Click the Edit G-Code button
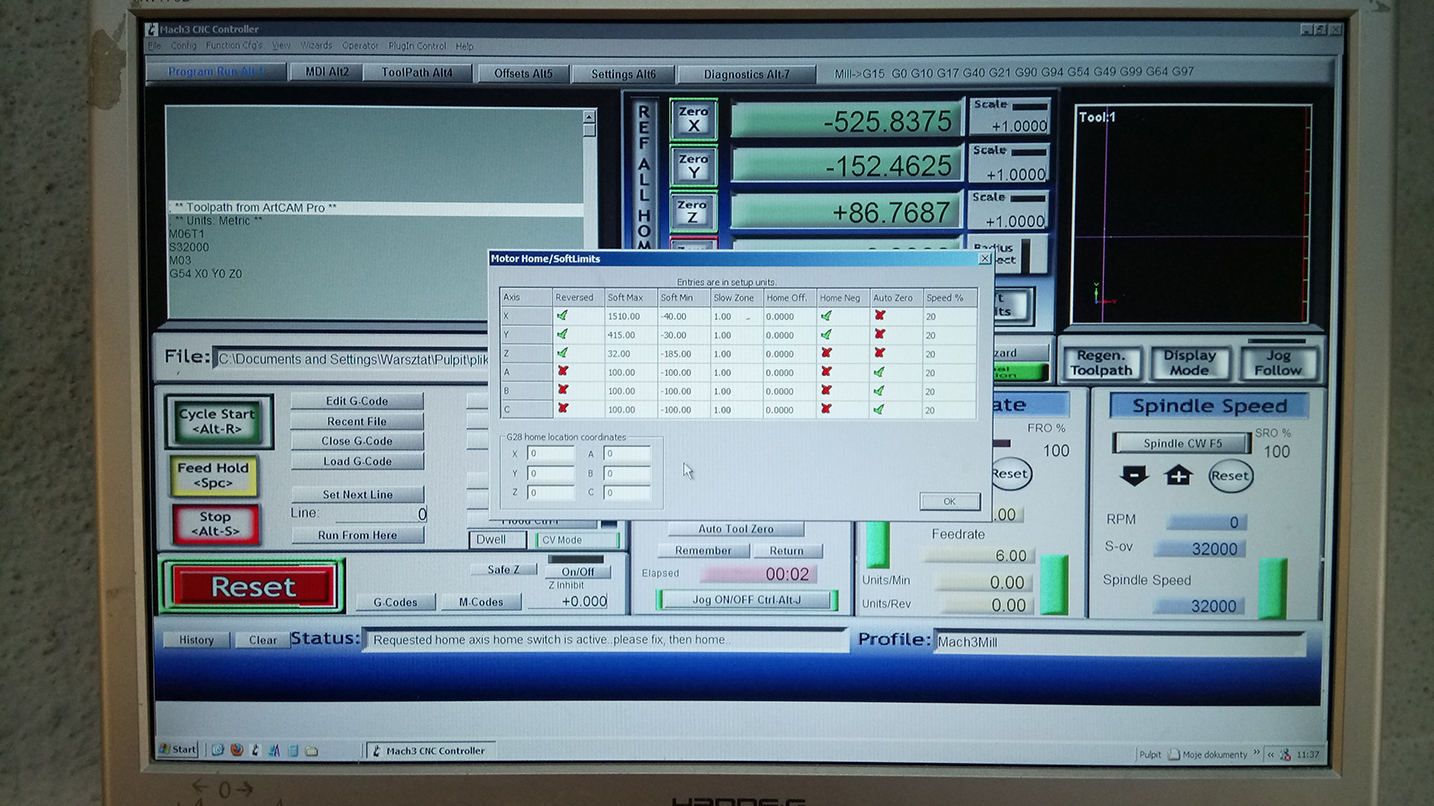The image size is (1434, 806). click(x=357, y=401)
